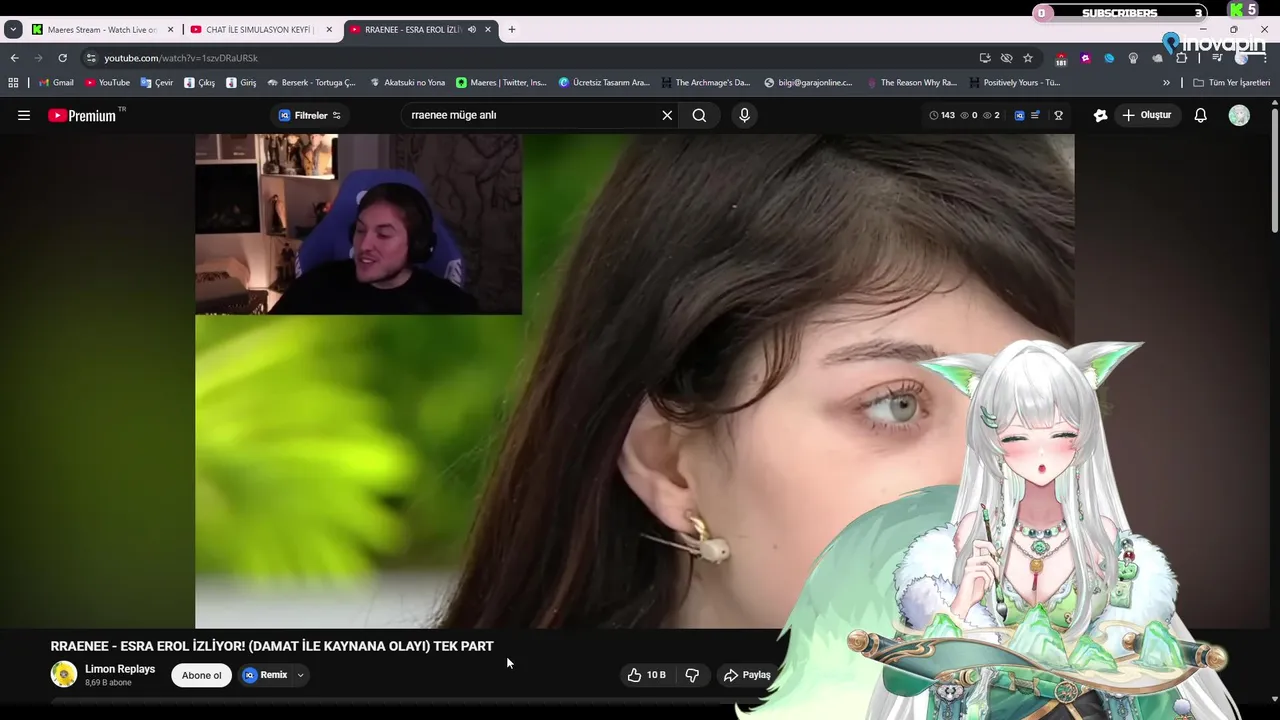This screenshot has height=720, width=1280.
Task: Click the browser address bar URL
Action: [x=181, y=58]
